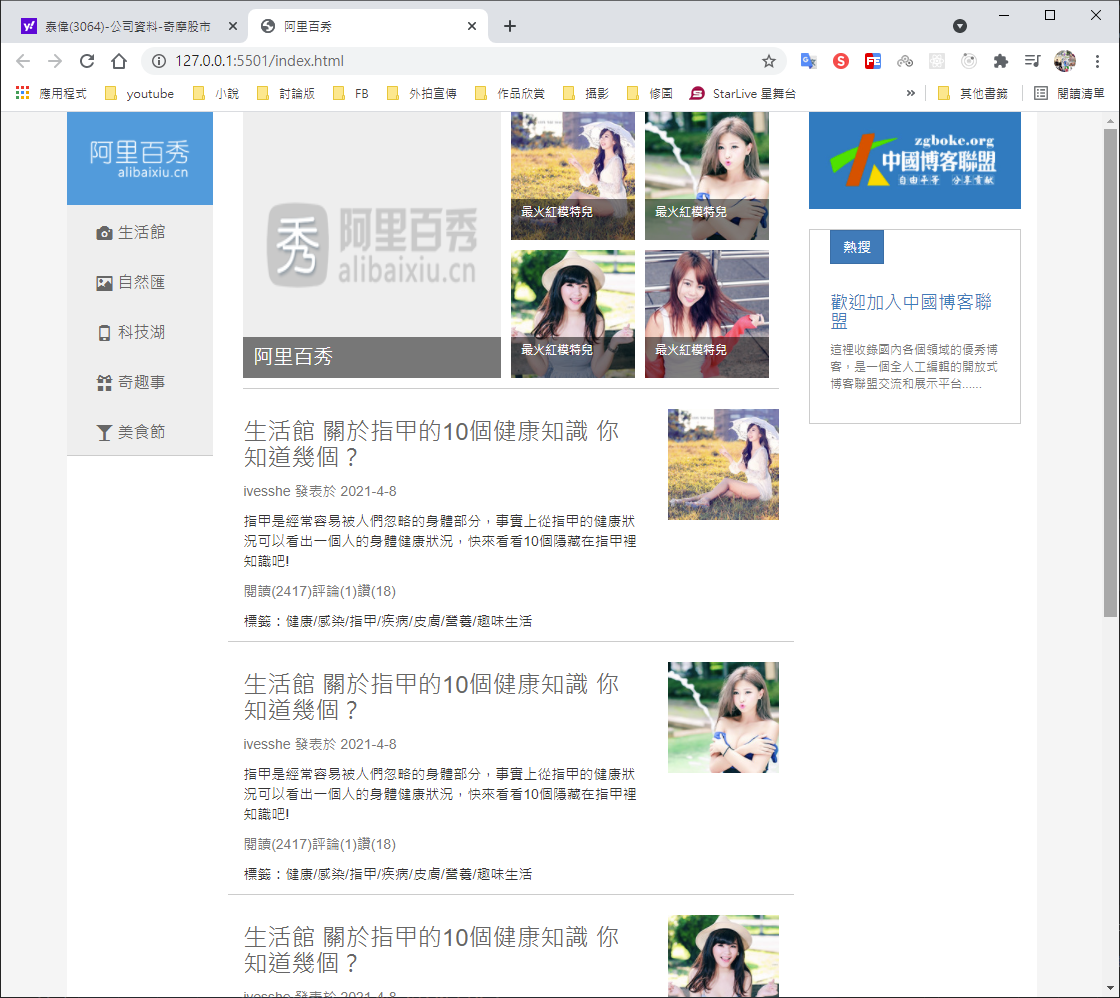Click the tab search dropdown arrow
Screen dimensions: 1120x998
click(960, 26)
